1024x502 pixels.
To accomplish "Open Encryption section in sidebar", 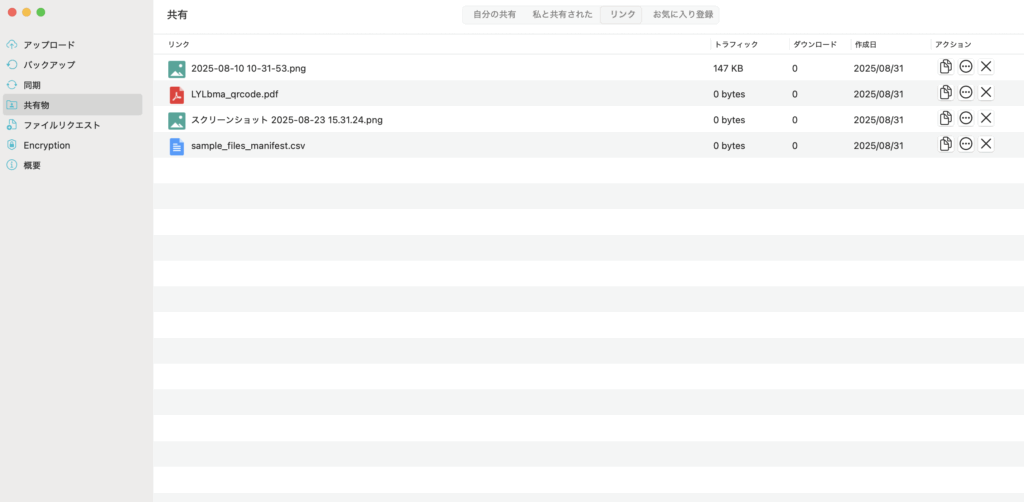I will point(46,145).
